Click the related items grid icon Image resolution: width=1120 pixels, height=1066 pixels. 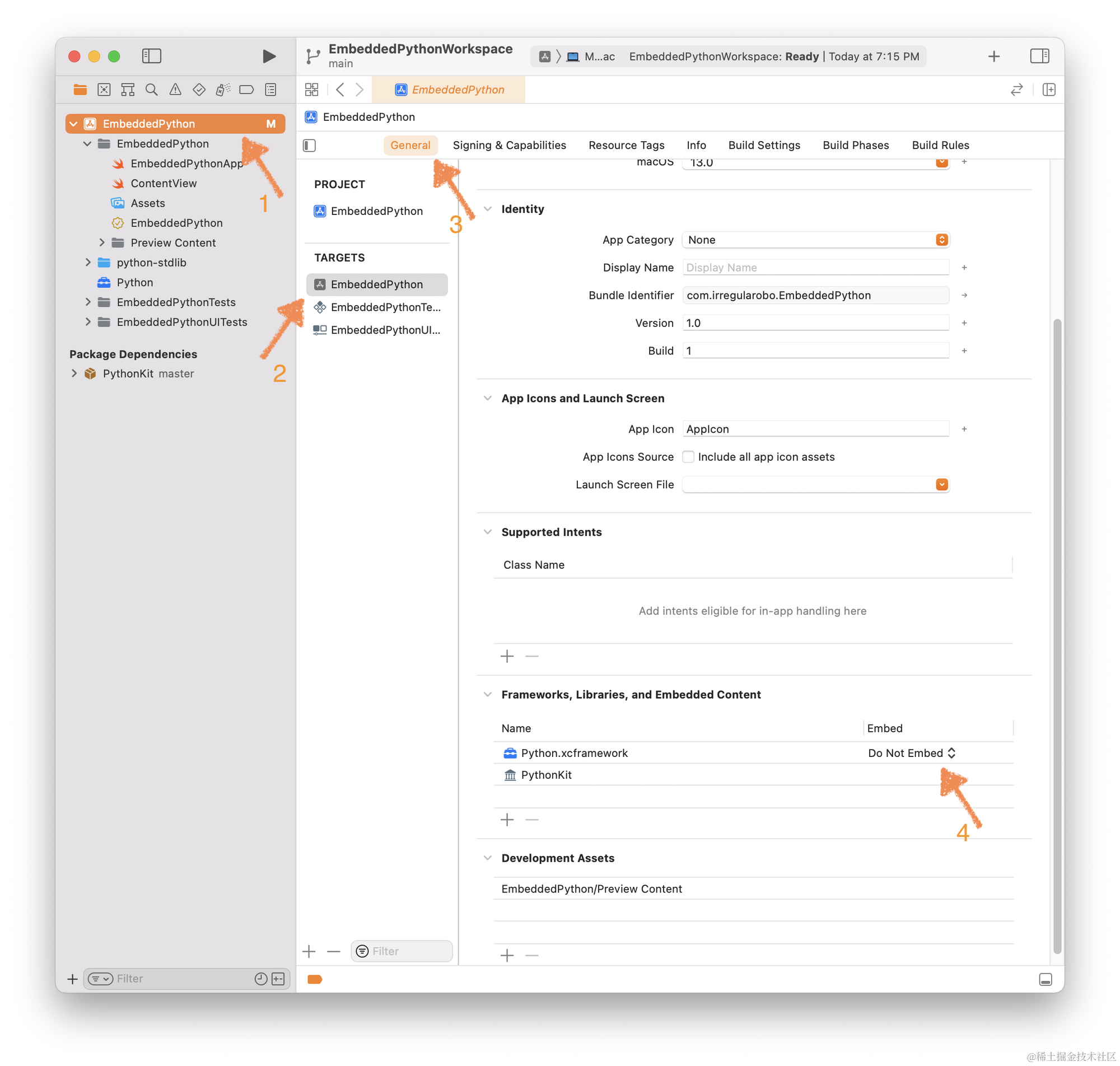(311, 89)
